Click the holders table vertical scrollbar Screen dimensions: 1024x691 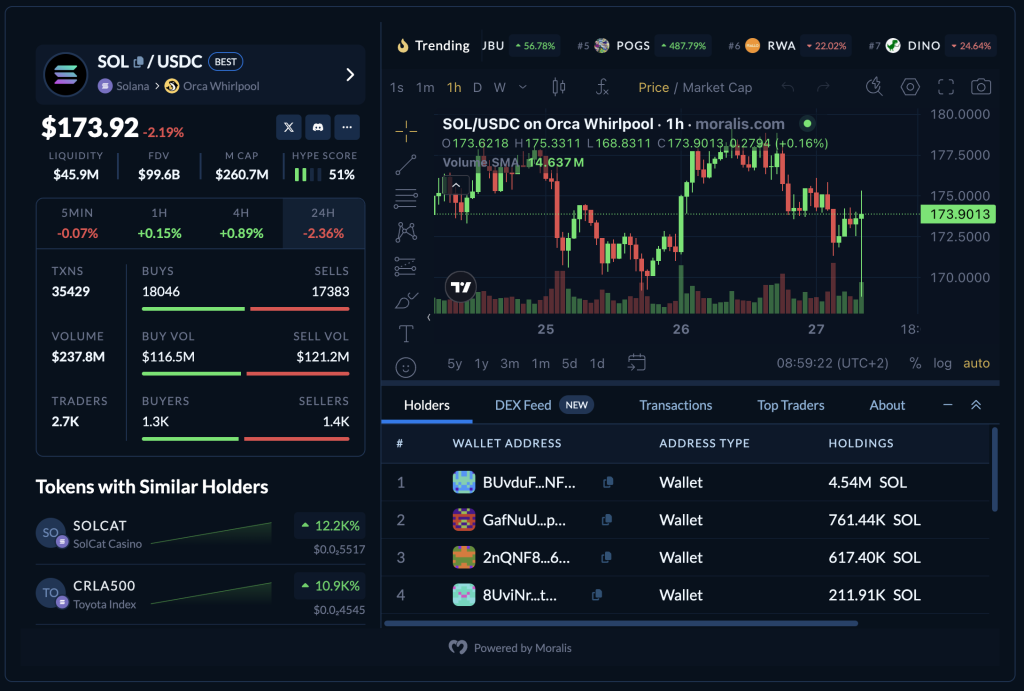[x=995, y=469]
